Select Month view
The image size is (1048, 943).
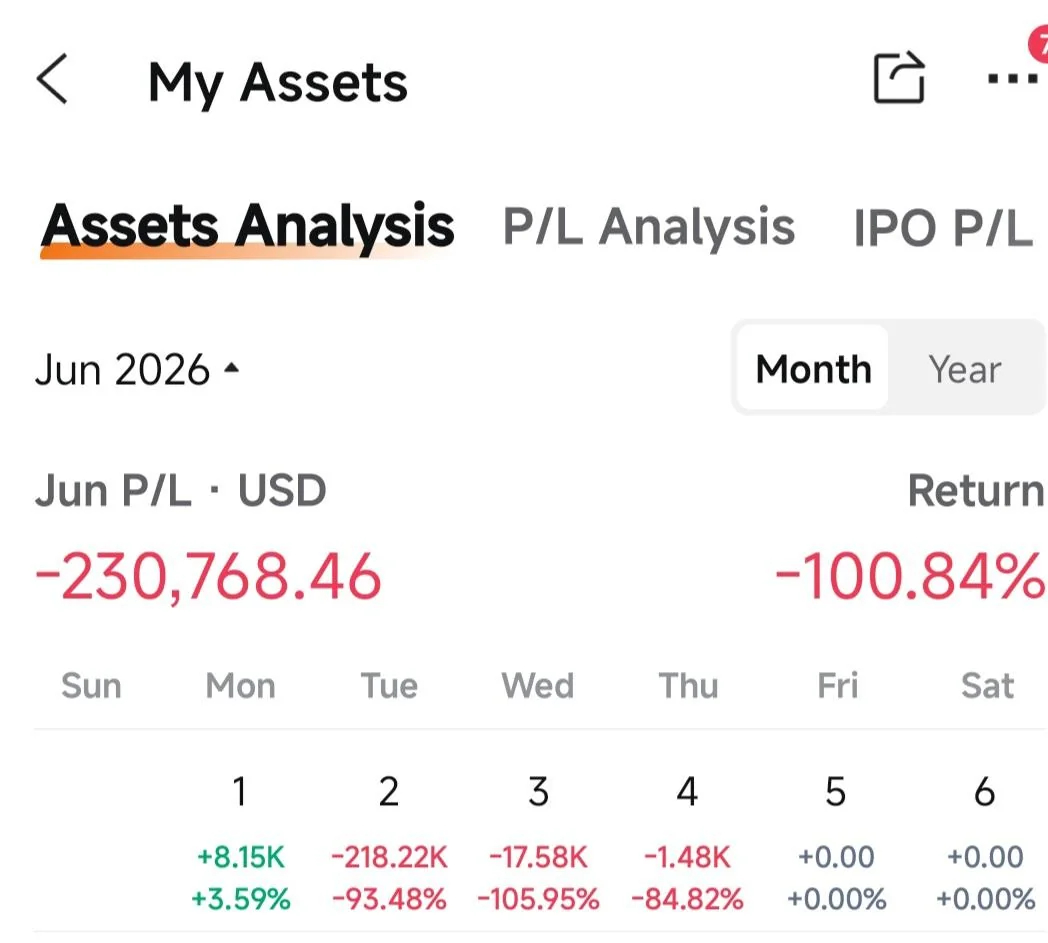[x=813, y=368]
